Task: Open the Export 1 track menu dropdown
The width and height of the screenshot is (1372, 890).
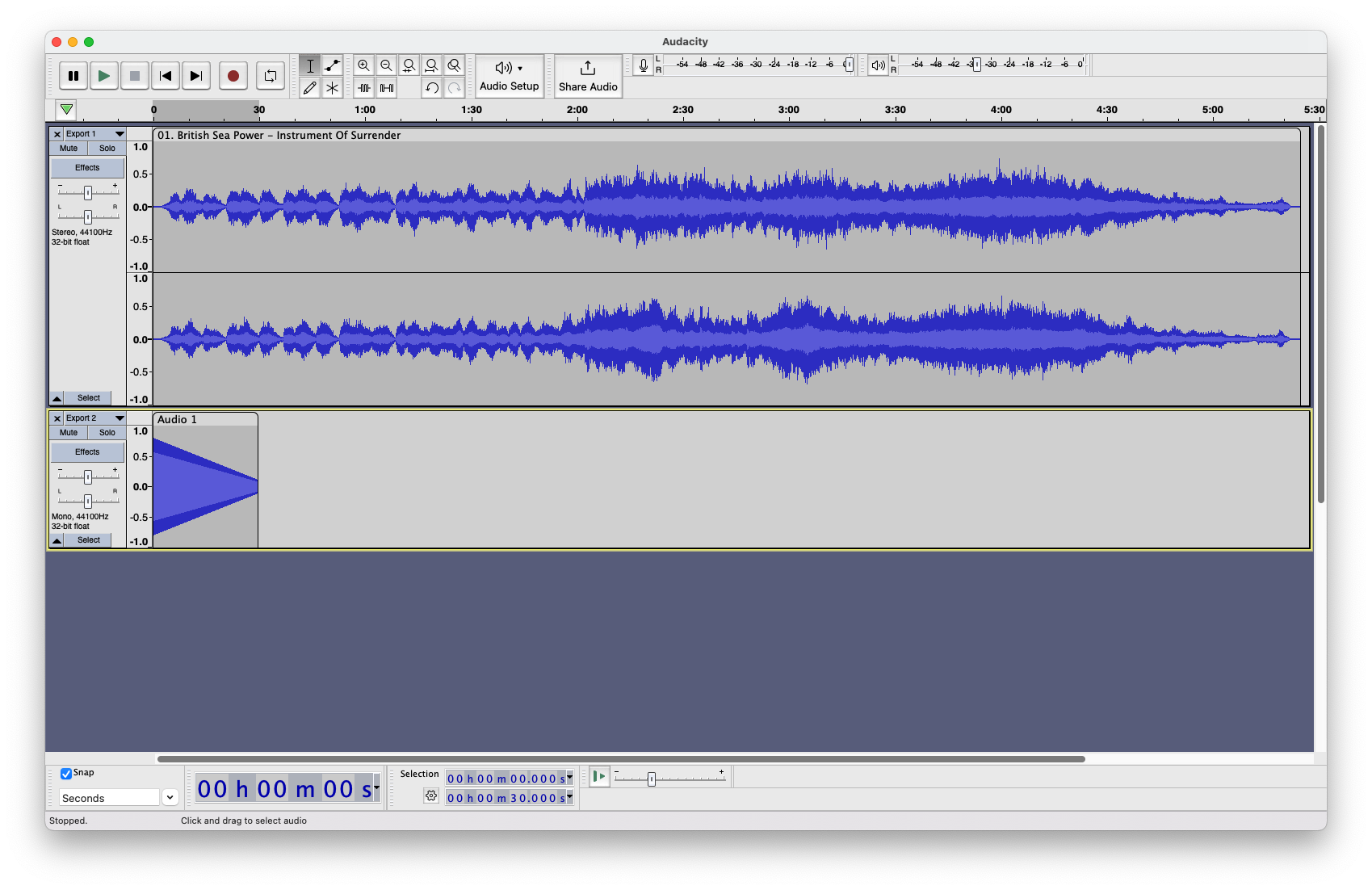Action: 119,134
